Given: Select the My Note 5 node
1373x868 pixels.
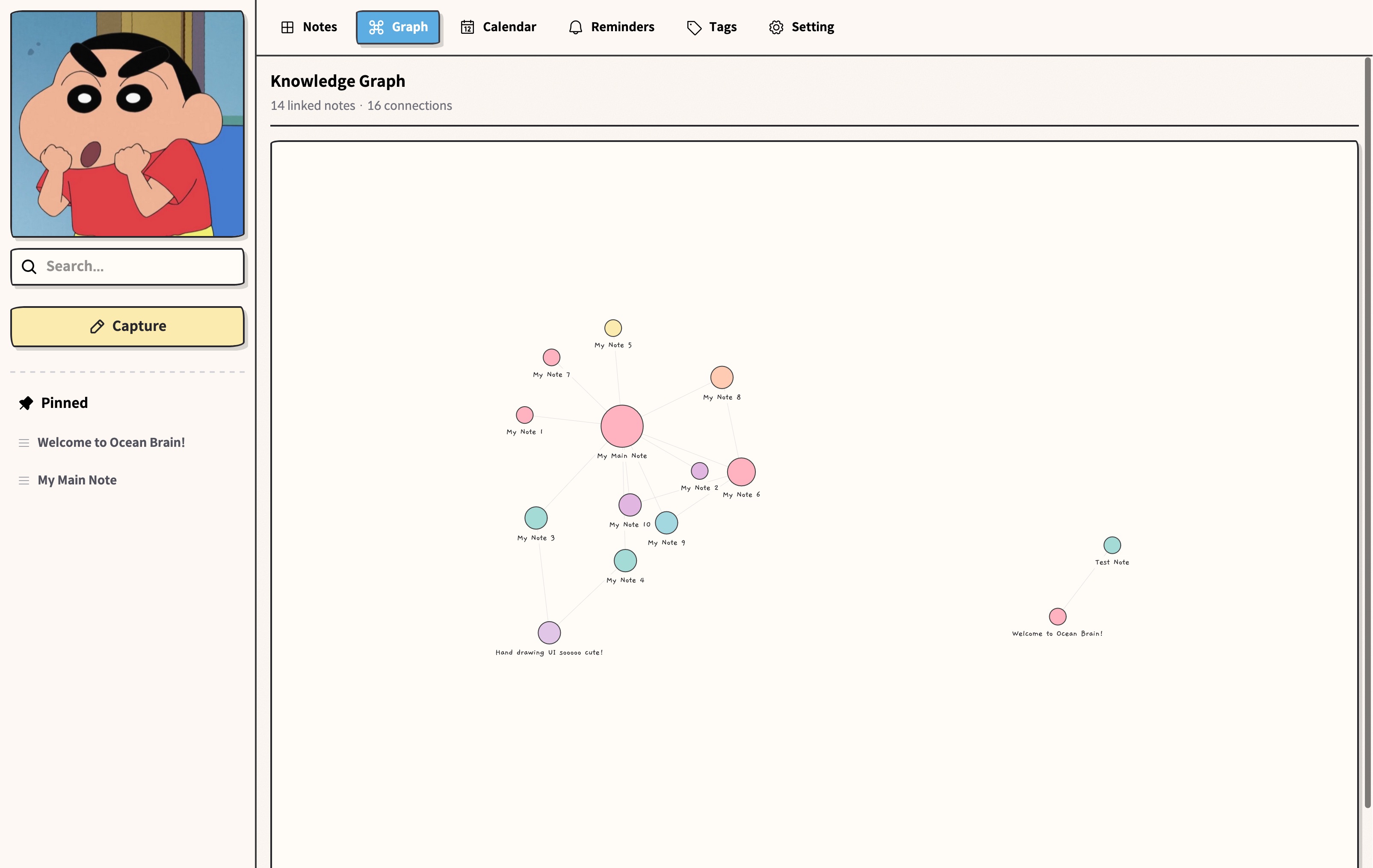Looking at the screenshot, I should [613, 328].
